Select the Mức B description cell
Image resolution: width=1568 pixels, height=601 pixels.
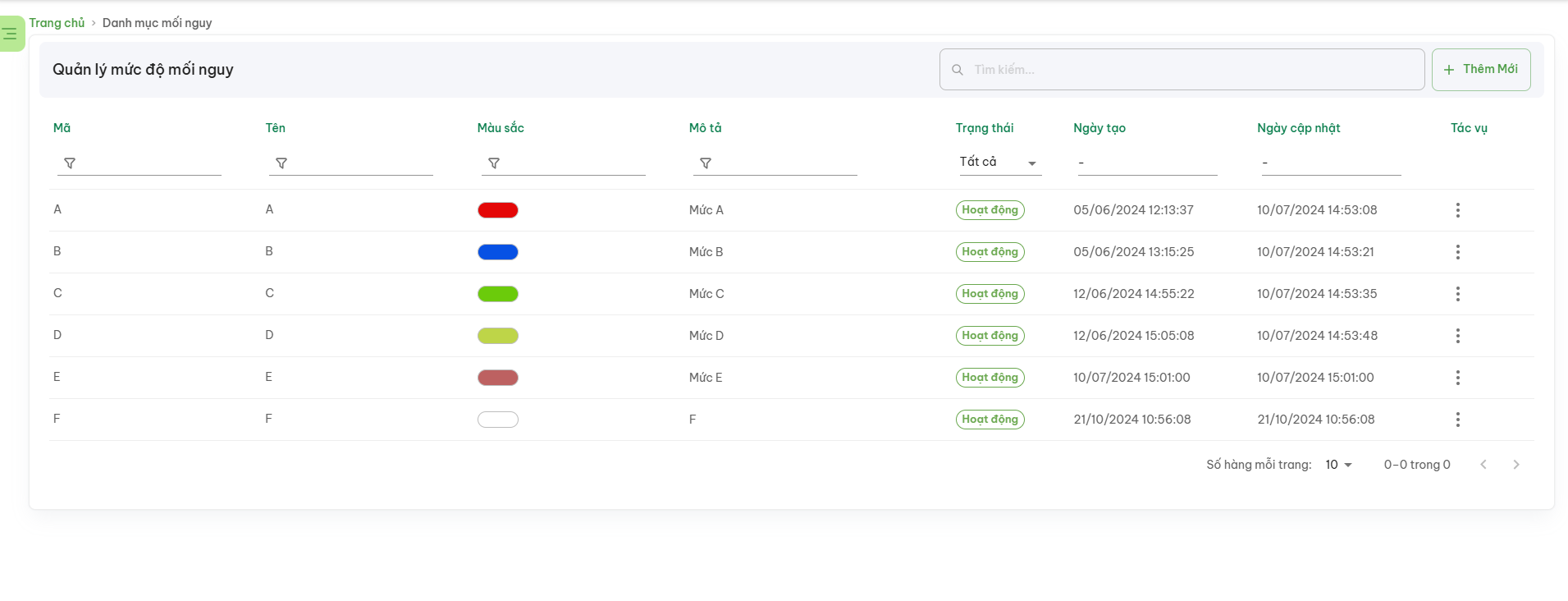[x=706, y=252]
